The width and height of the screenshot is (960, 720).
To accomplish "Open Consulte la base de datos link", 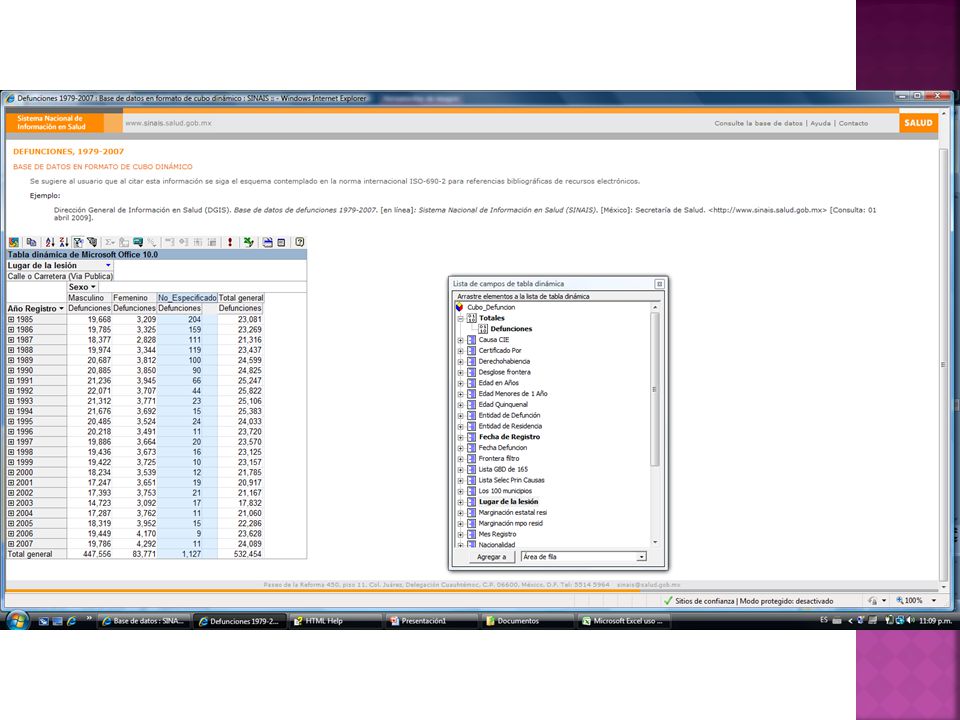I will click(x=758, y=123).
